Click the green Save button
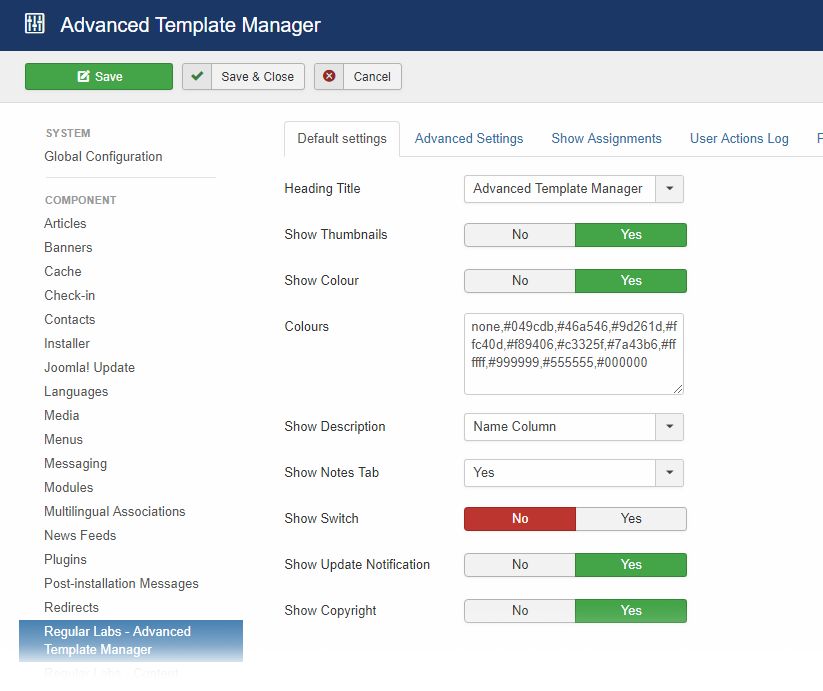The width and height of the screenshot is (823, 691). point(99,77)
